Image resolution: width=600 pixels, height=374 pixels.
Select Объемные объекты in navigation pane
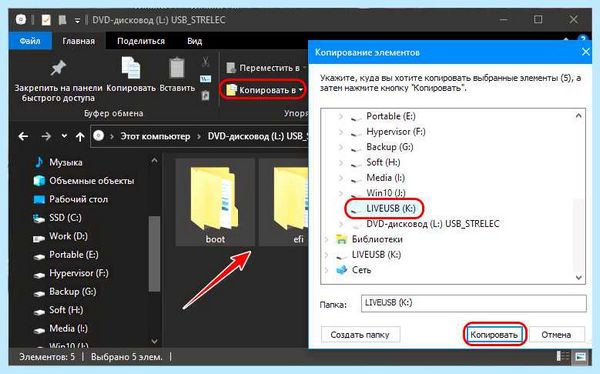click(x=91, y=181)
